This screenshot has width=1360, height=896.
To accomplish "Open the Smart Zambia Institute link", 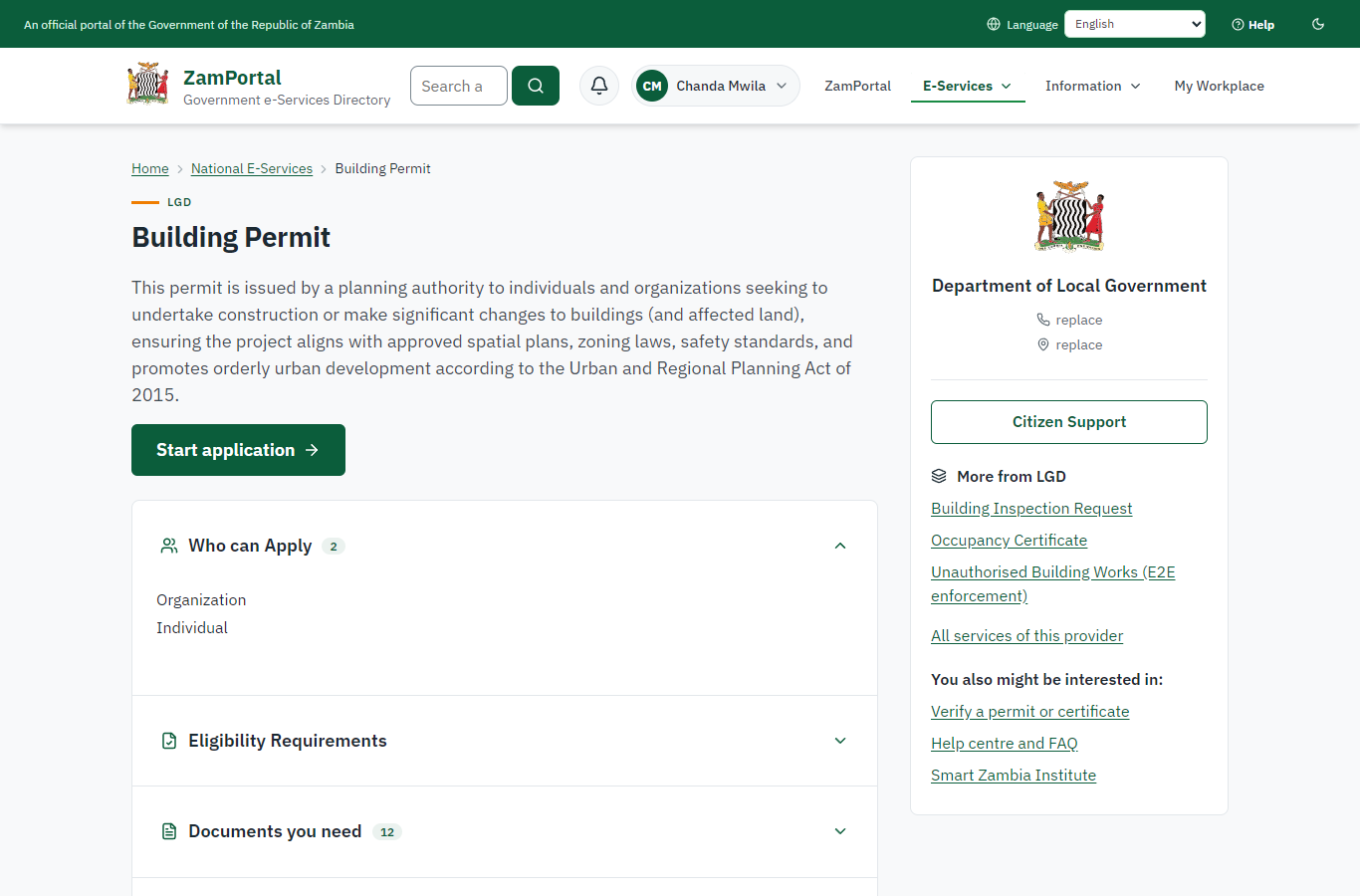I will click(x=1014, y=775).
